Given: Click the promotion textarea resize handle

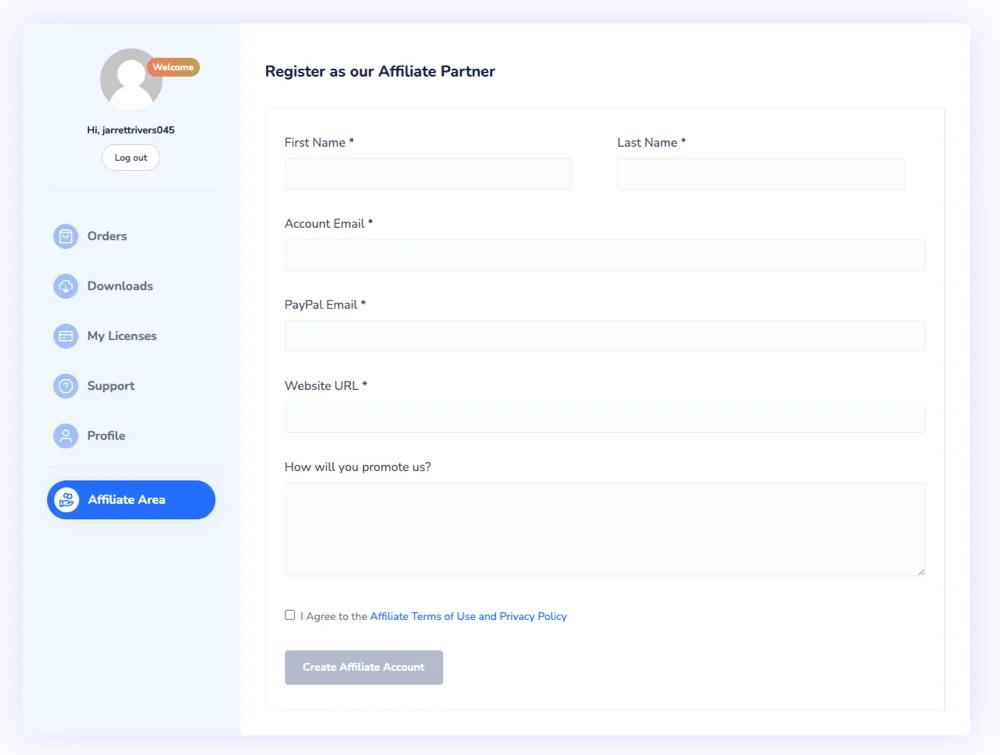Looking at the screenshot, I should coord(921,571).
